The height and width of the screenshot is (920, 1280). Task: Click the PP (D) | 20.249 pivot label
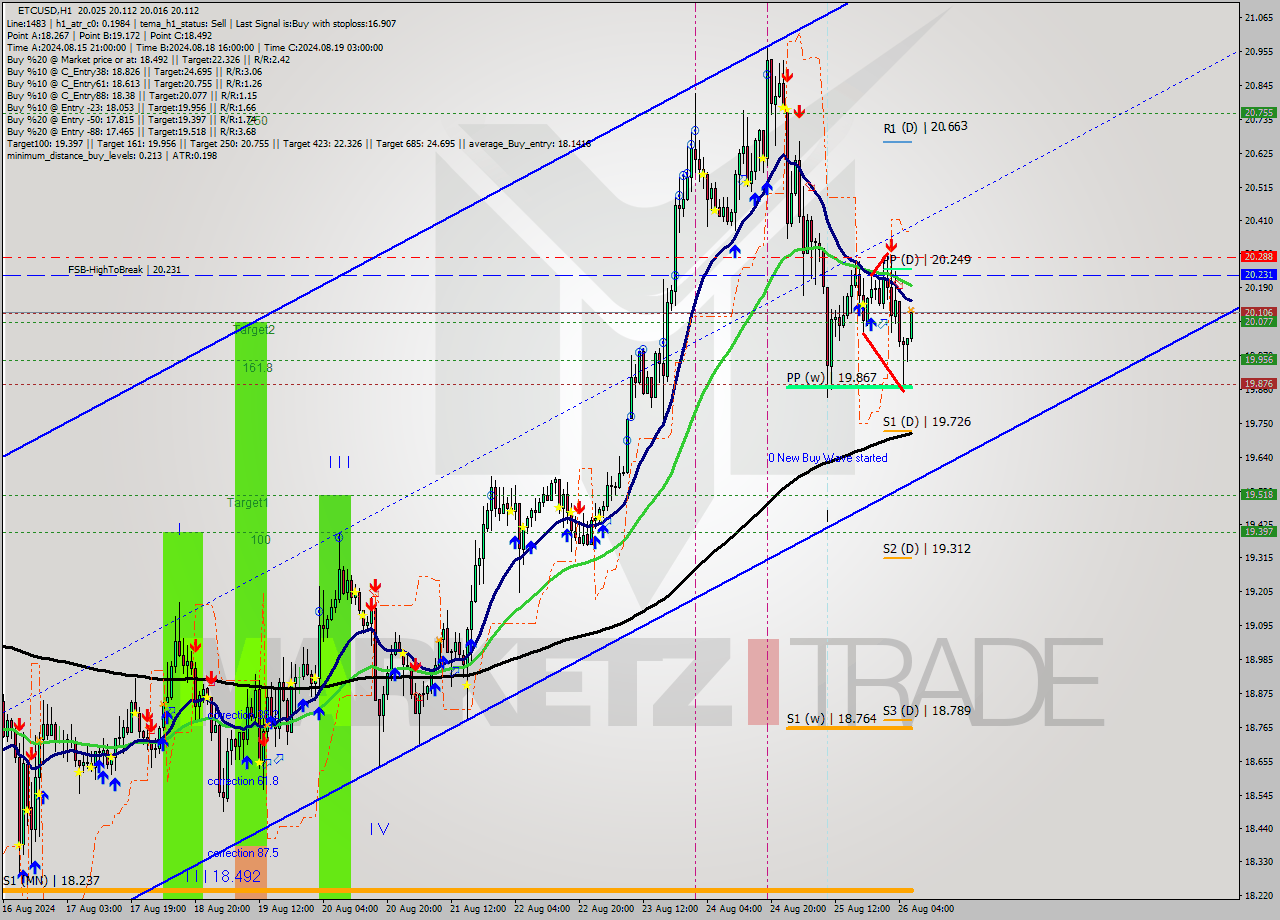(x=928, y=259)
